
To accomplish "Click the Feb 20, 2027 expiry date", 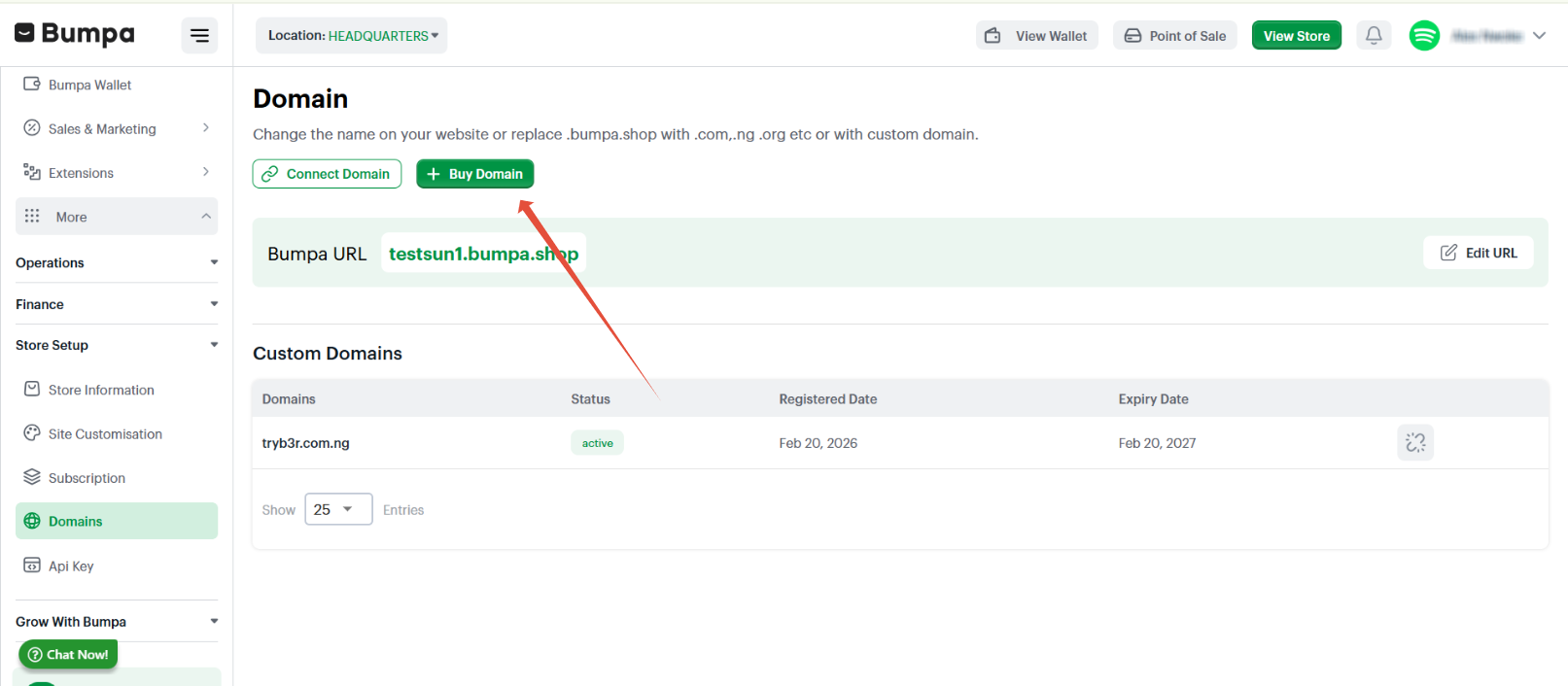I will point(1157,443).
